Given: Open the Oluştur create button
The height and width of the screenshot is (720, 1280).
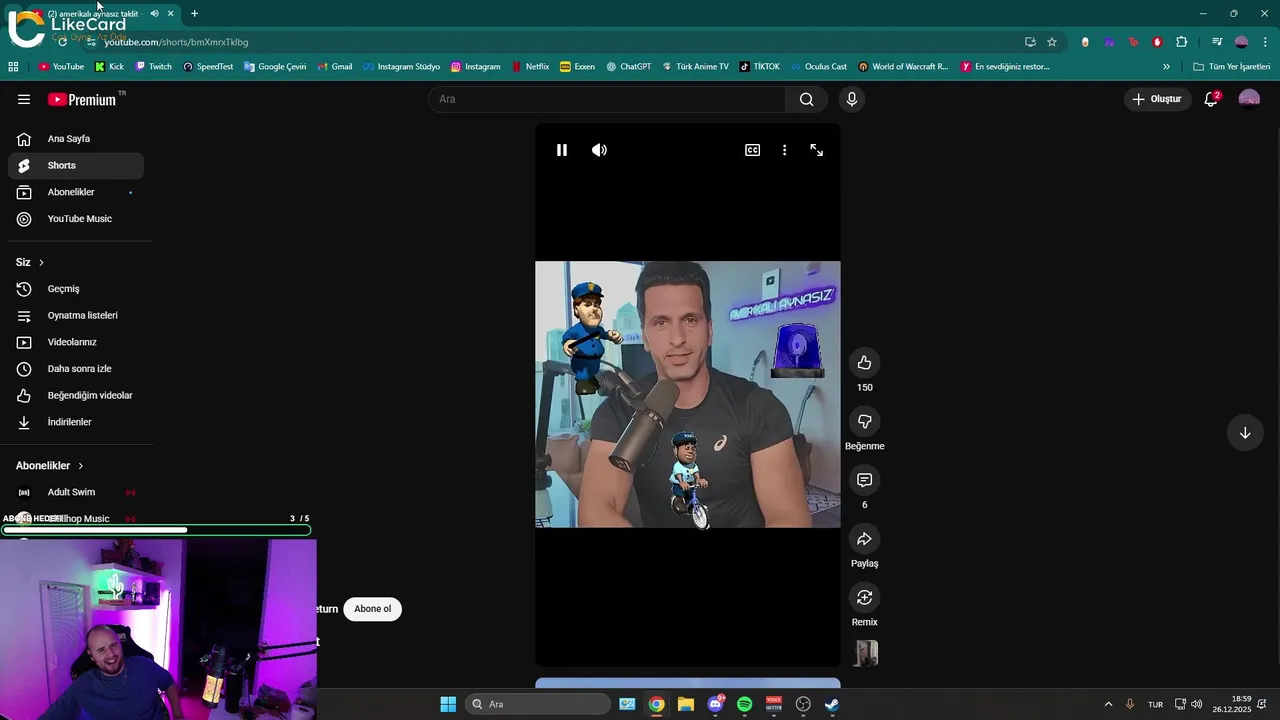Looking at the screenshot, I should tap(1157, 99).
